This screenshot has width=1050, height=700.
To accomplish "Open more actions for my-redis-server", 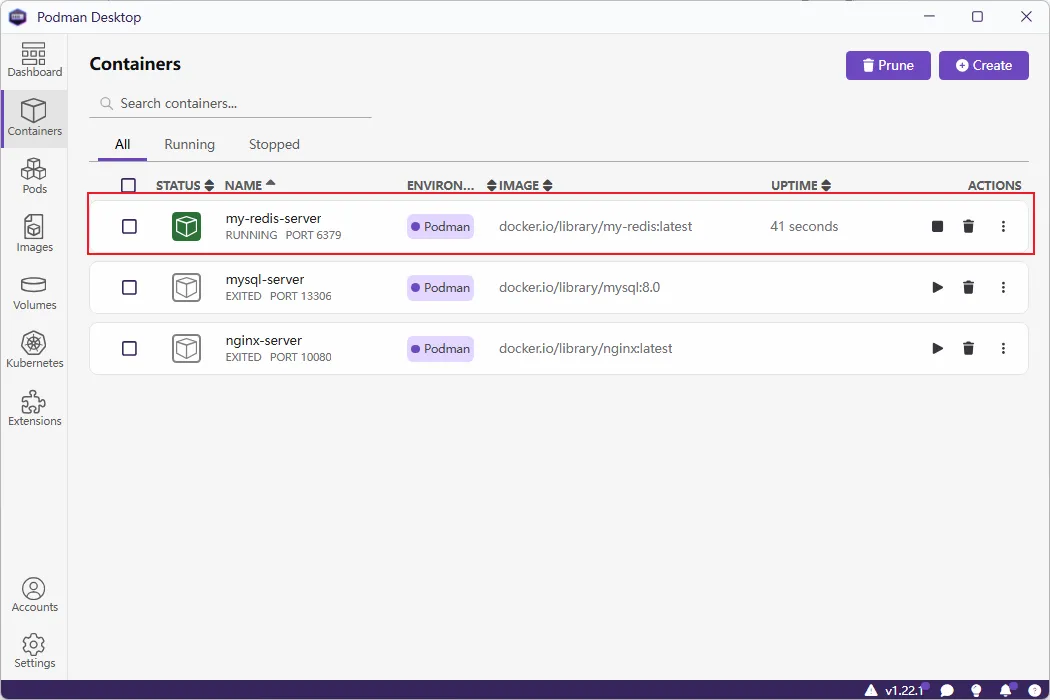I will (x=1003, y=227).
